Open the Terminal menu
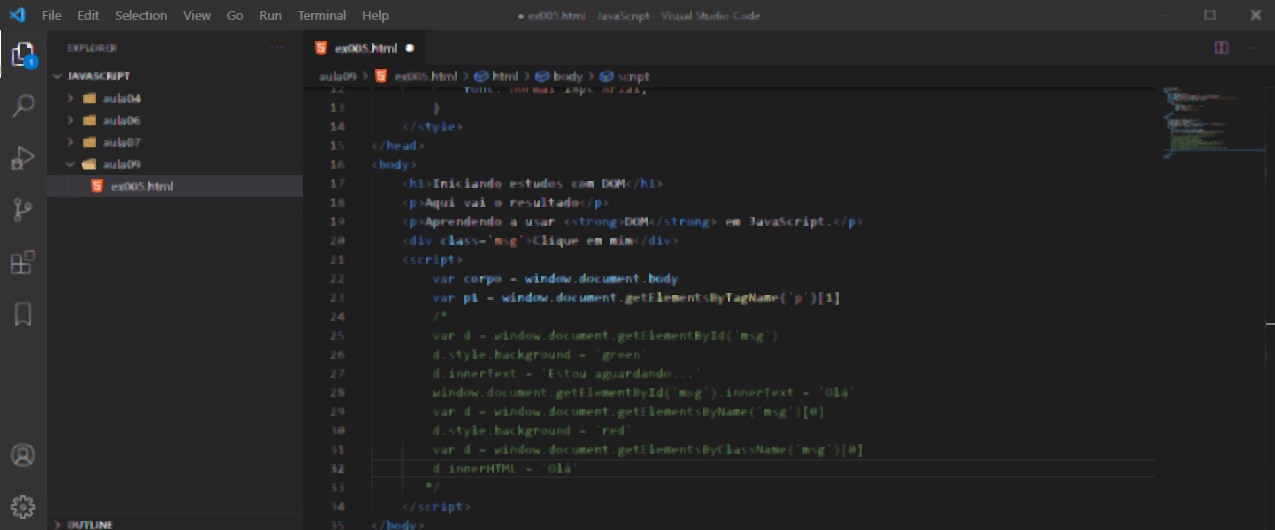The height and width of the screenshot is (530, 1275). (x=322, y=15)
